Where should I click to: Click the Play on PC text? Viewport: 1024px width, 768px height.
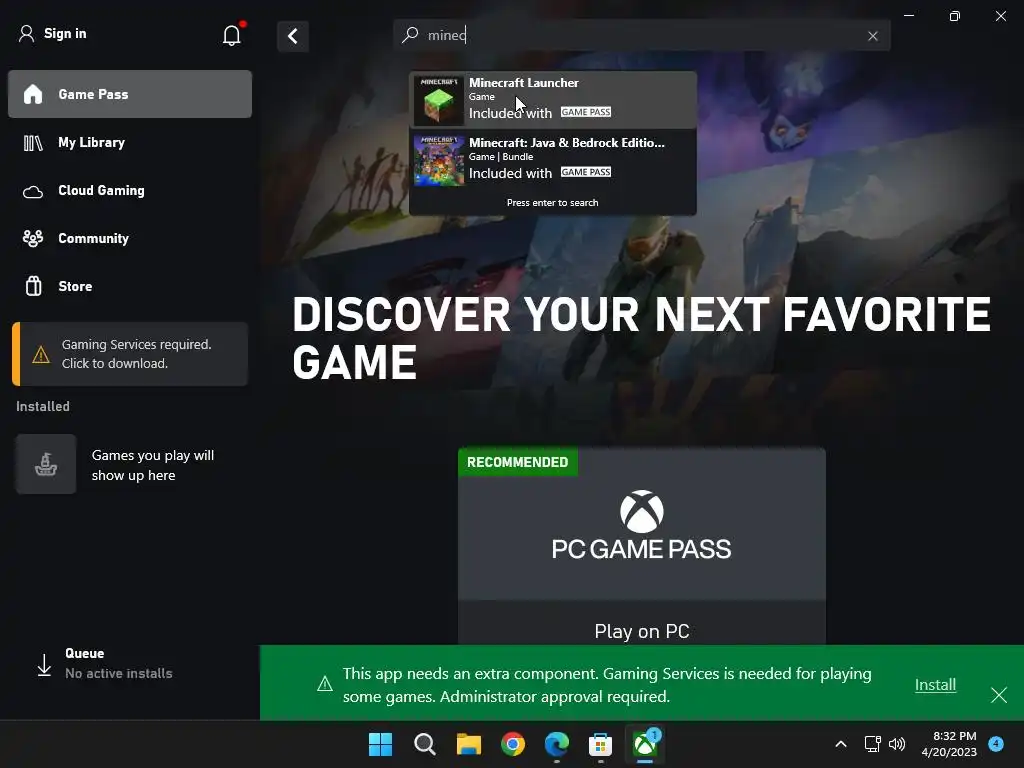click(x=642, y=632)
